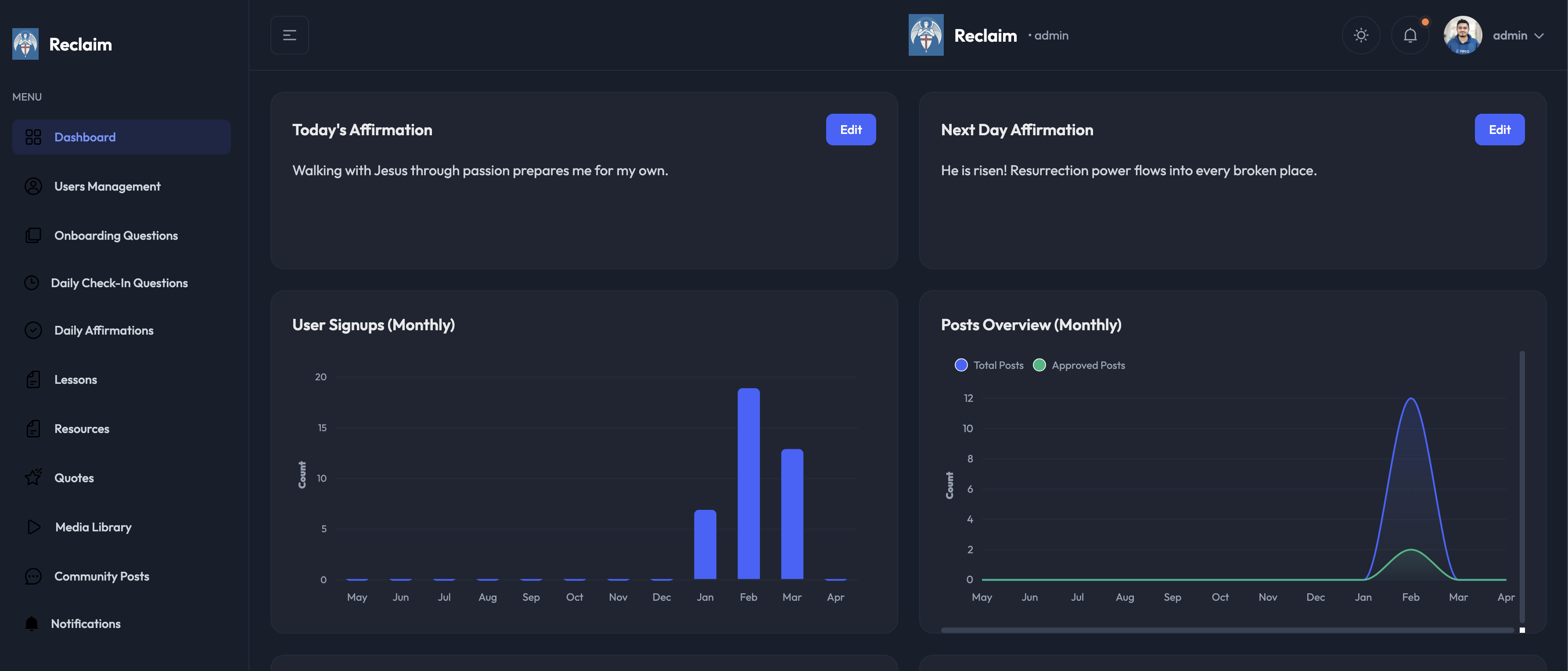This screenshot has width=1568, height=671.
Task: Click the Onboarding Questions stacked-squares icon
Action: [33, 236]
